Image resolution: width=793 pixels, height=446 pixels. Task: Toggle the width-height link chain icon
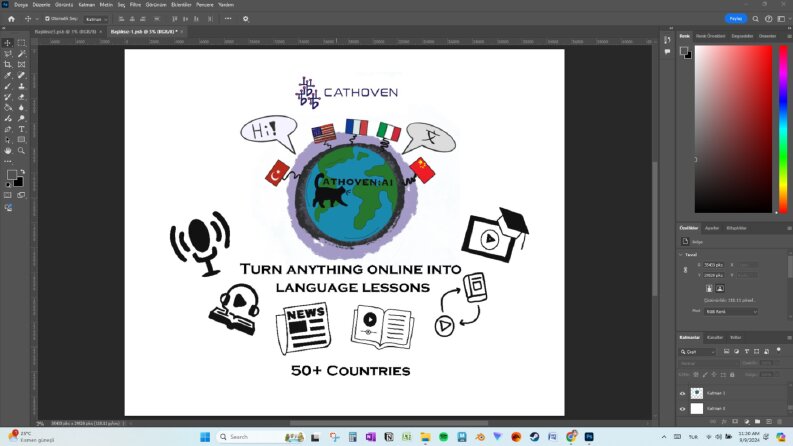coord(685,270)
